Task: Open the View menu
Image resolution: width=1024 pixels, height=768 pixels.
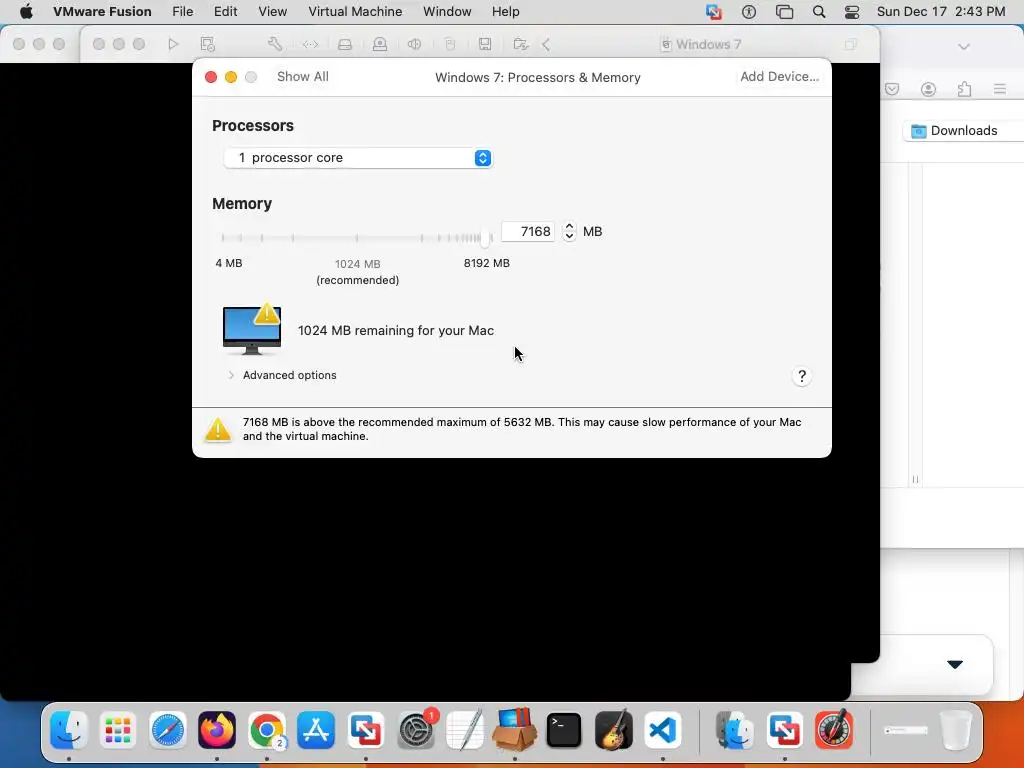Action: click(x=272, y=12)
